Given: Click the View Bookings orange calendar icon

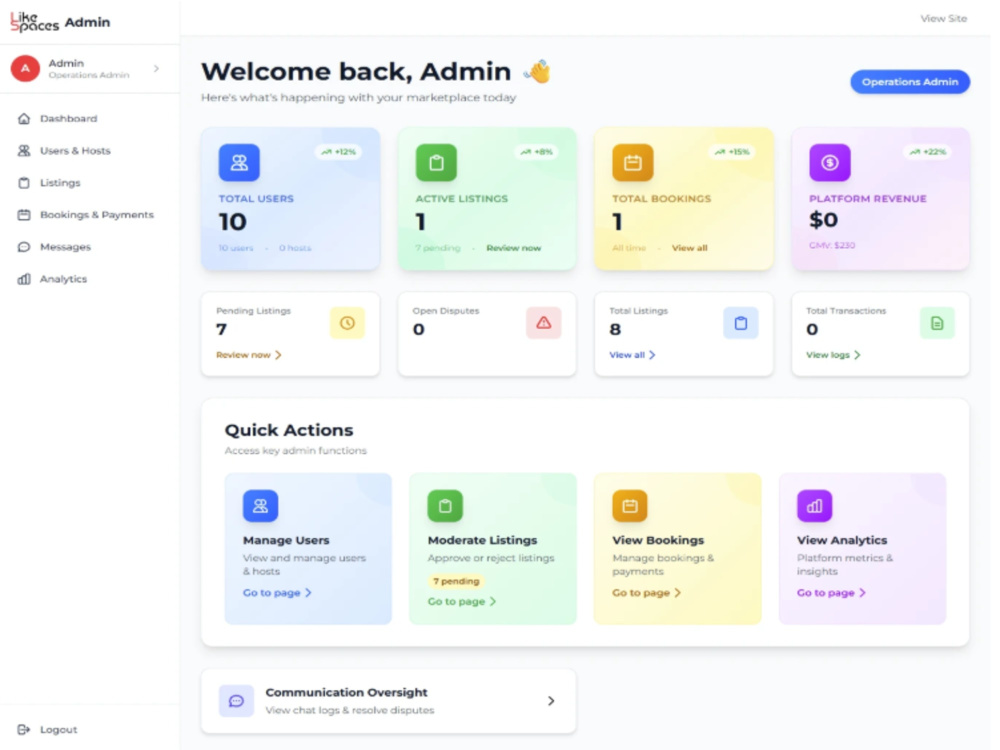Looking at the screenshot, I should click(x=629, y=506).
